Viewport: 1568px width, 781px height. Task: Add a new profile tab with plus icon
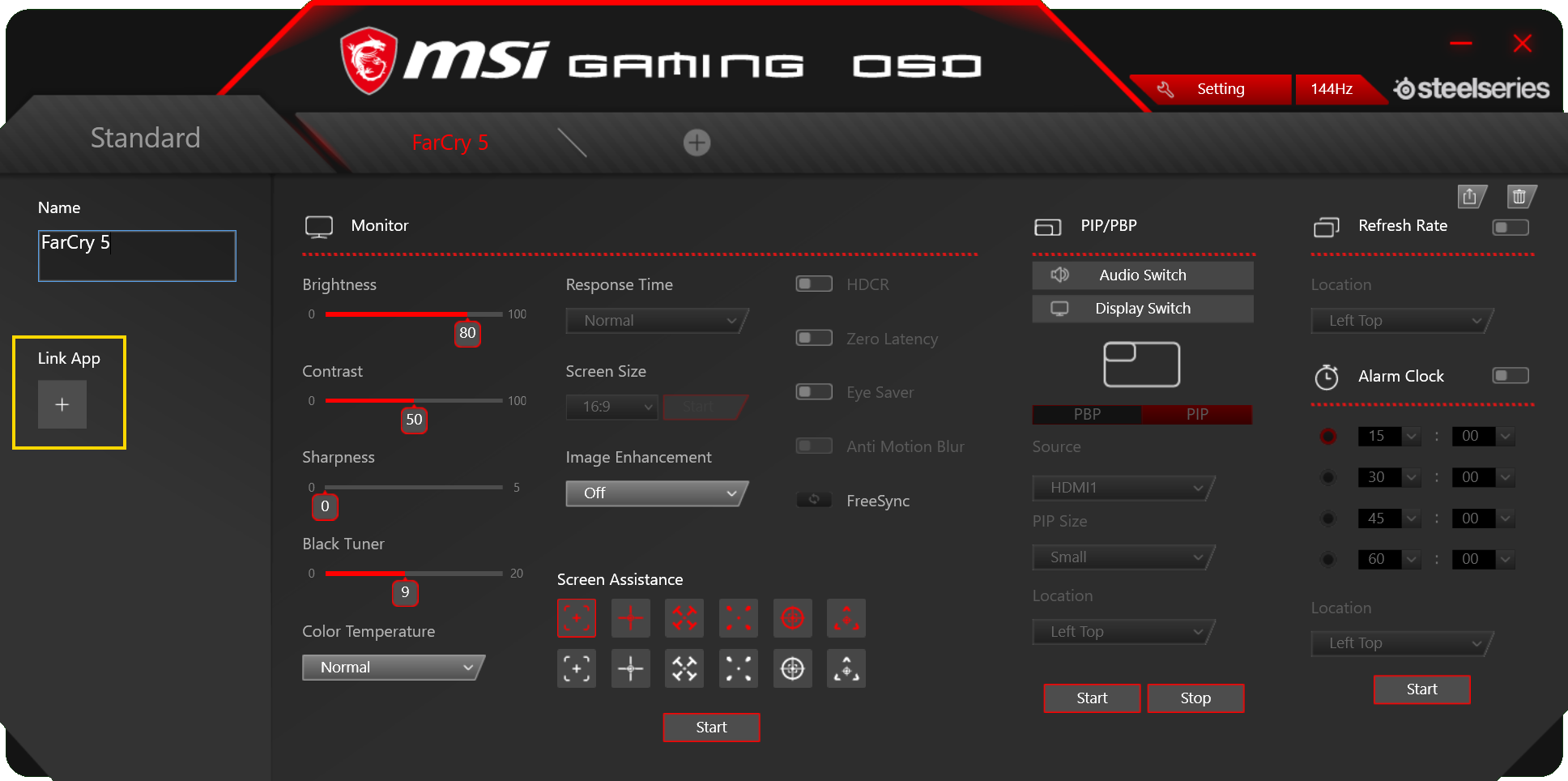click(x=697, y=143)
